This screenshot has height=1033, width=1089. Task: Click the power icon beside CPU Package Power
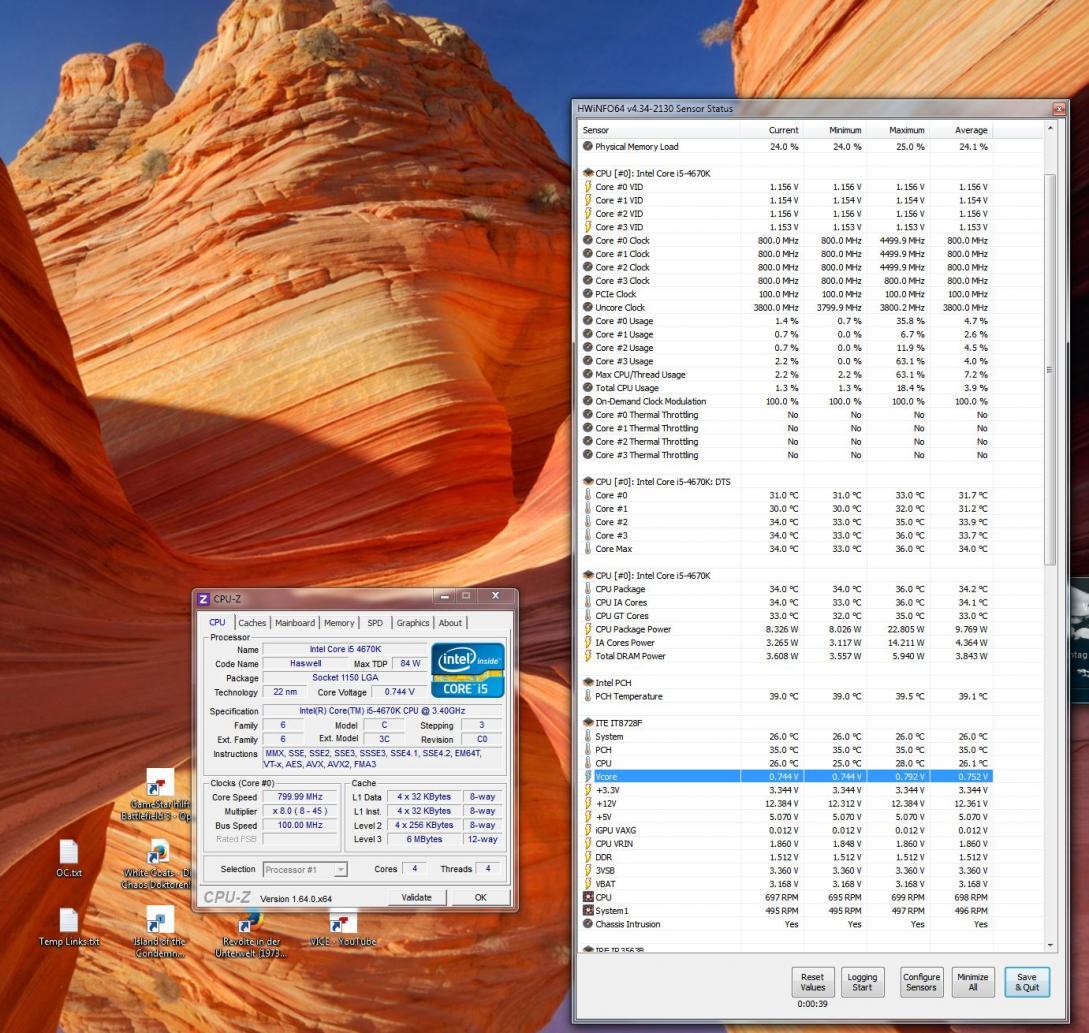click(x=588, y=629)
